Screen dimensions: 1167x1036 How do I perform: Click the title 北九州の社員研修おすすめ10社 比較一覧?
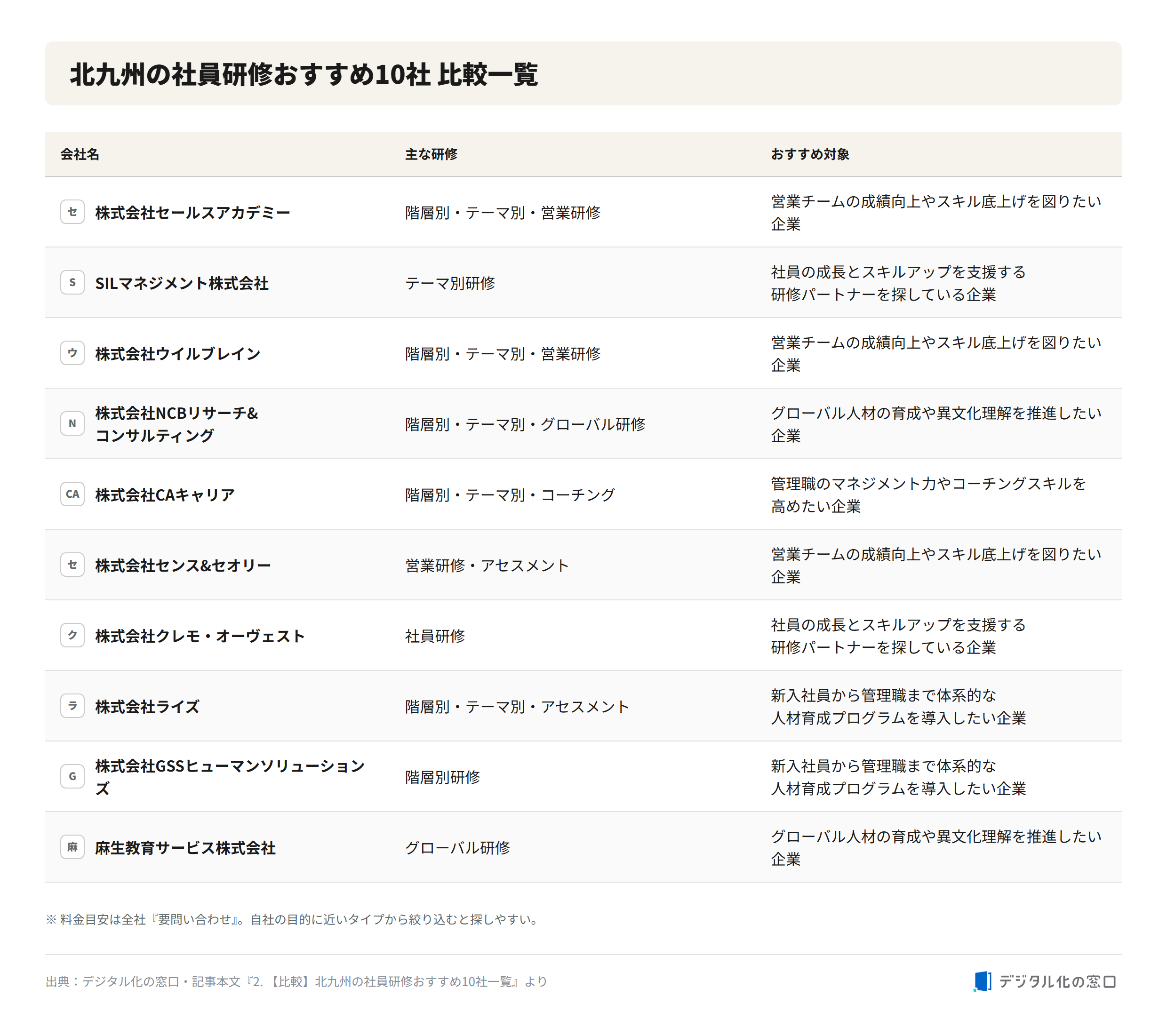304,74
